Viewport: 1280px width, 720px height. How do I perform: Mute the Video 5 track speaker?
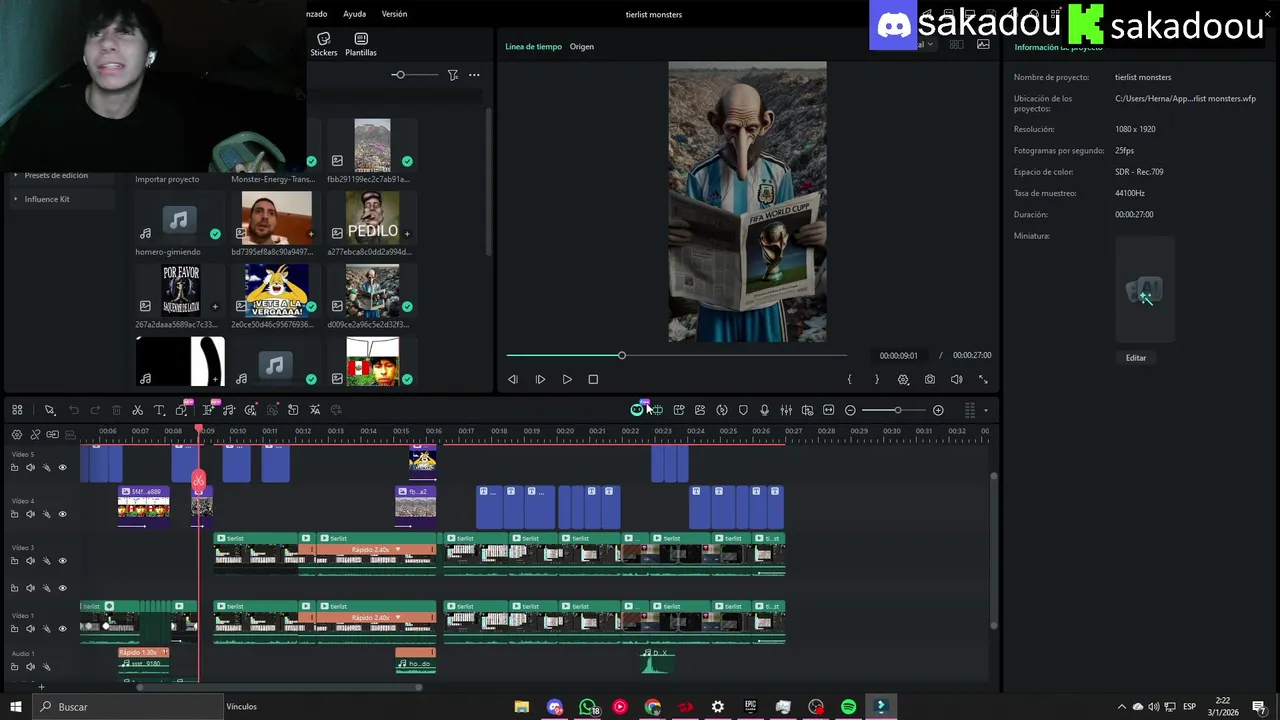coord(30,467)
